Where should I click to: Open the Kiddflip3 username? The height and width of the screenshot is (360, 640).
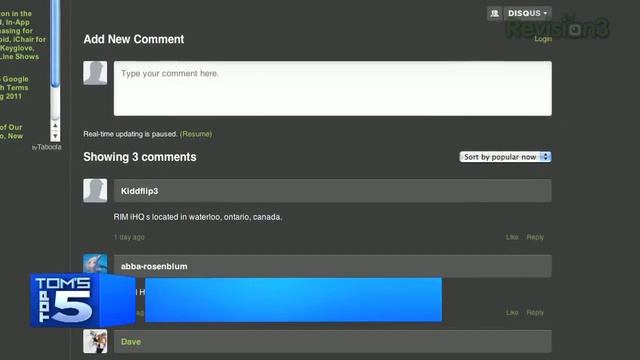pos(139,191)
